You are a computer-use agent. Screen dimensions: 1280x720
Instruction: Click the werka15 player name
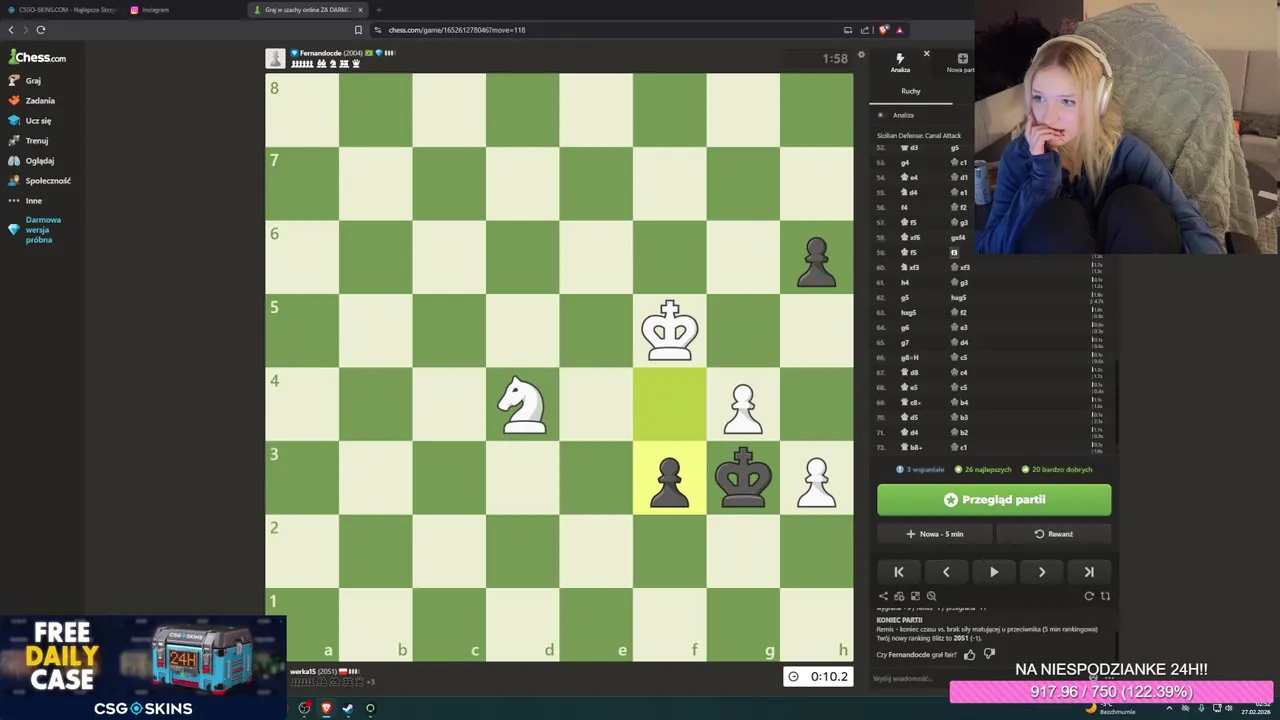303,672
